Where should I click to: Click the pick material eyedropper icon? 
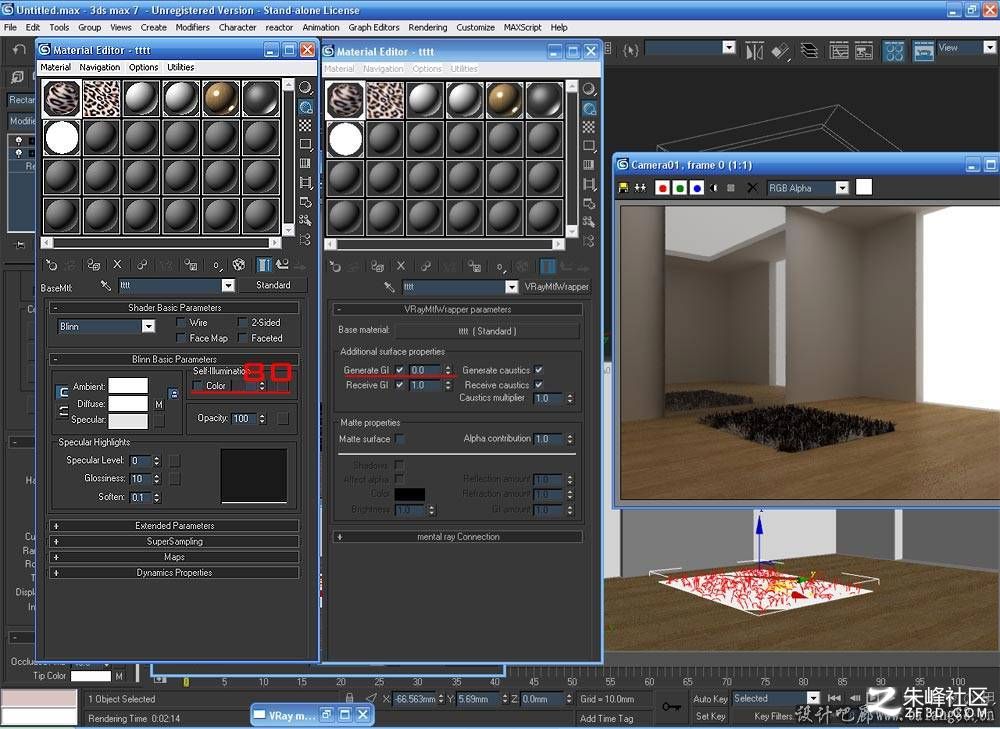point(105,286)
